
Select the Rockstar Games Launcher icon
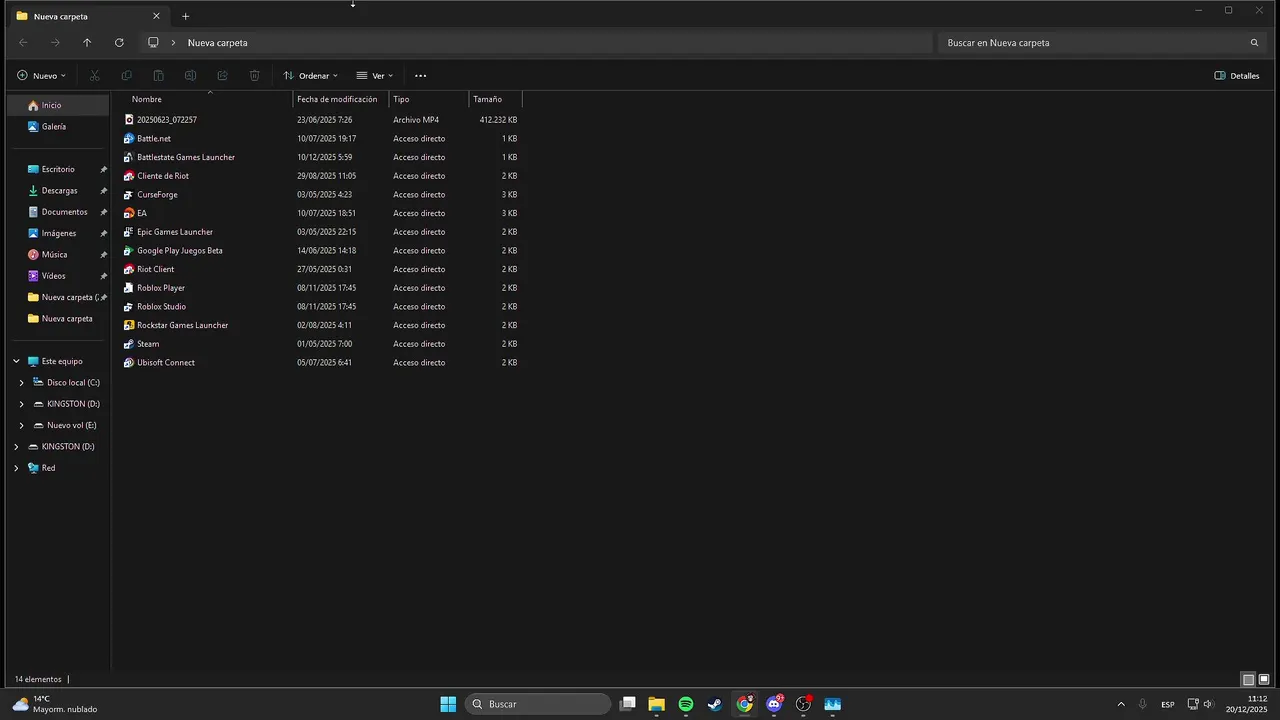tap(129, 325)
